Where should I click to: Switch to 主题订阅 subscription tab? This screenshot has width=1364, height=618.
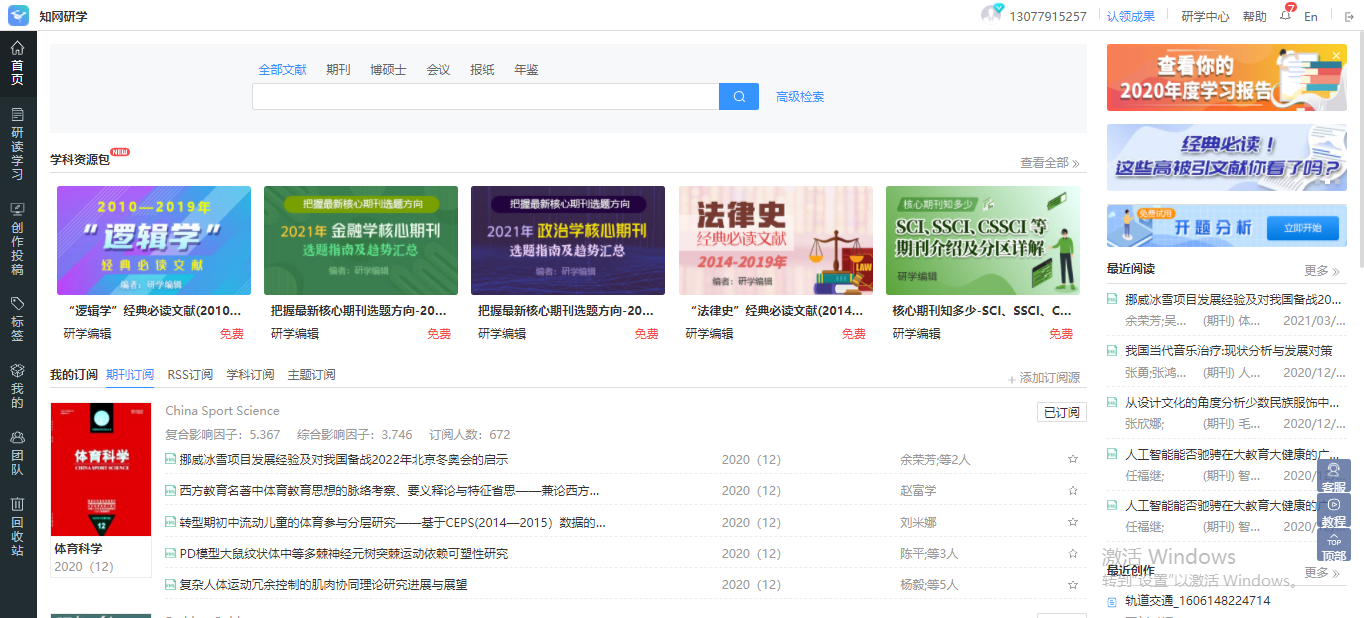pyautogui.click(x=311, y=375)
